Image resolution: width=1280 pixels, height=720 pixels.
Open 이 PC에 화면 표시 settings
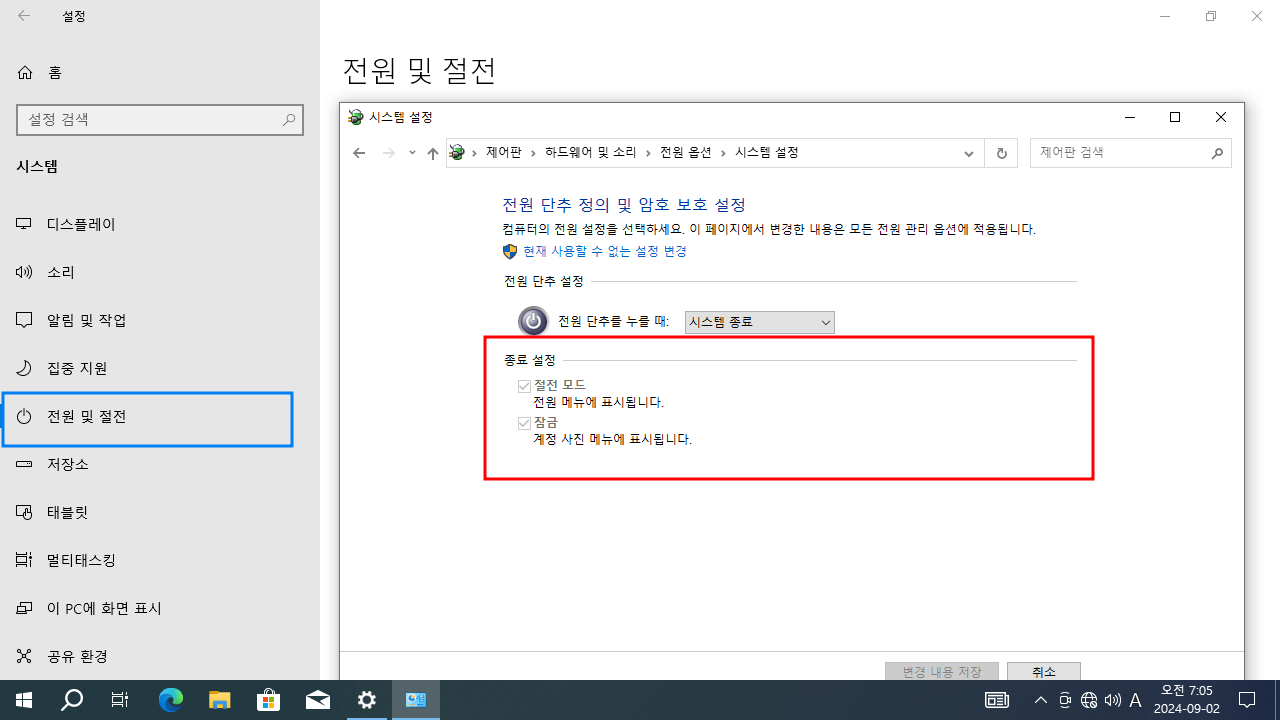point(160,608)
